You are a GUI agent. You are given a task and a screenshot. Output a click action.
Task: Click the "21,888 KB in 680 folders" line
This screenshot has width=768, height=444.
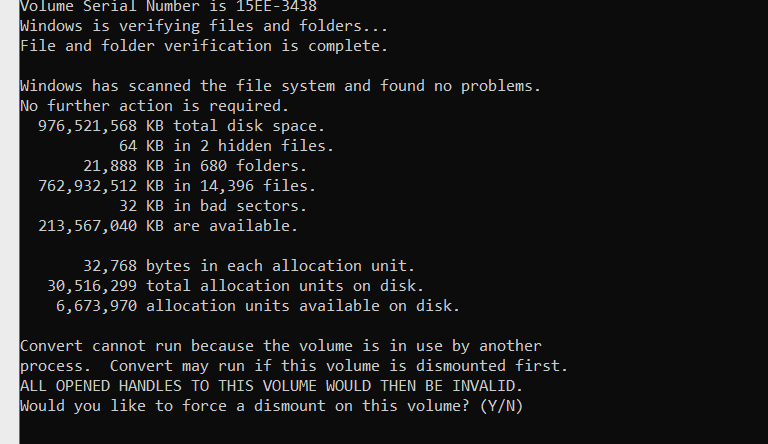point(195,166)
